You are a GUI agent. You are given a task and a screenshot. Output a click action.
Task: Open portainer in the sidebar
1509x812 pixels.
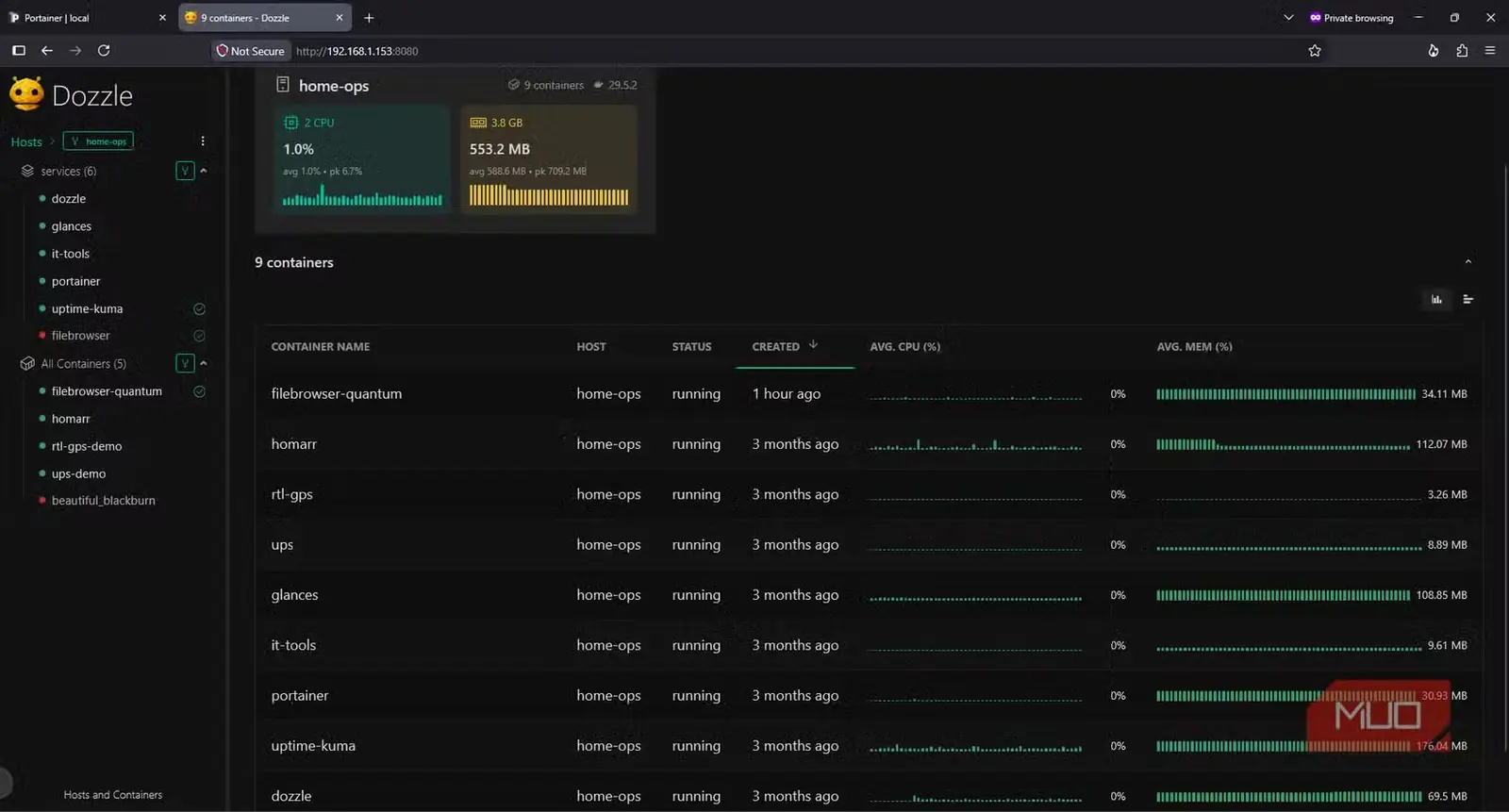[x=75, y=281]
